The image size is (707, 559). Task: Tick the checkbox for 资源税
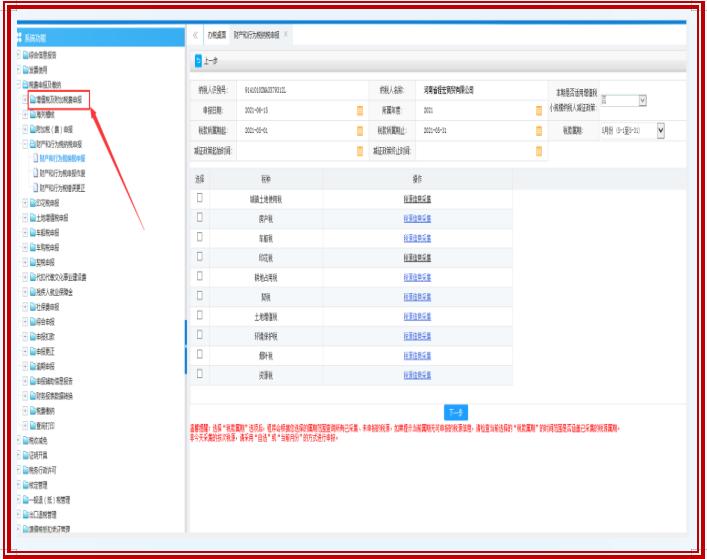point(200,374)
